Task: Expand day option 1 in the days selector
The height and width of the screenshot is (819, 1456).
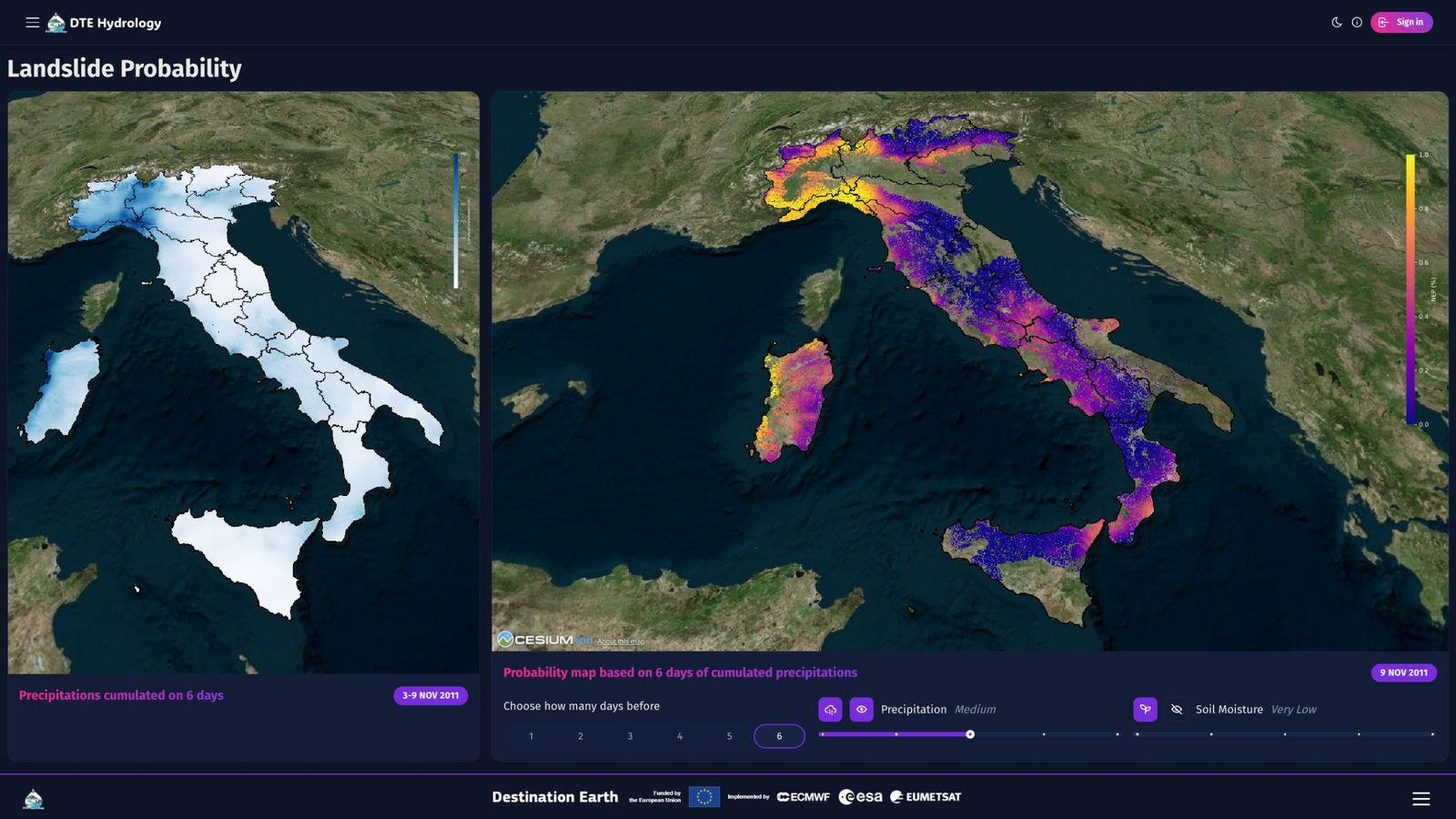Action: pos(531,736)
